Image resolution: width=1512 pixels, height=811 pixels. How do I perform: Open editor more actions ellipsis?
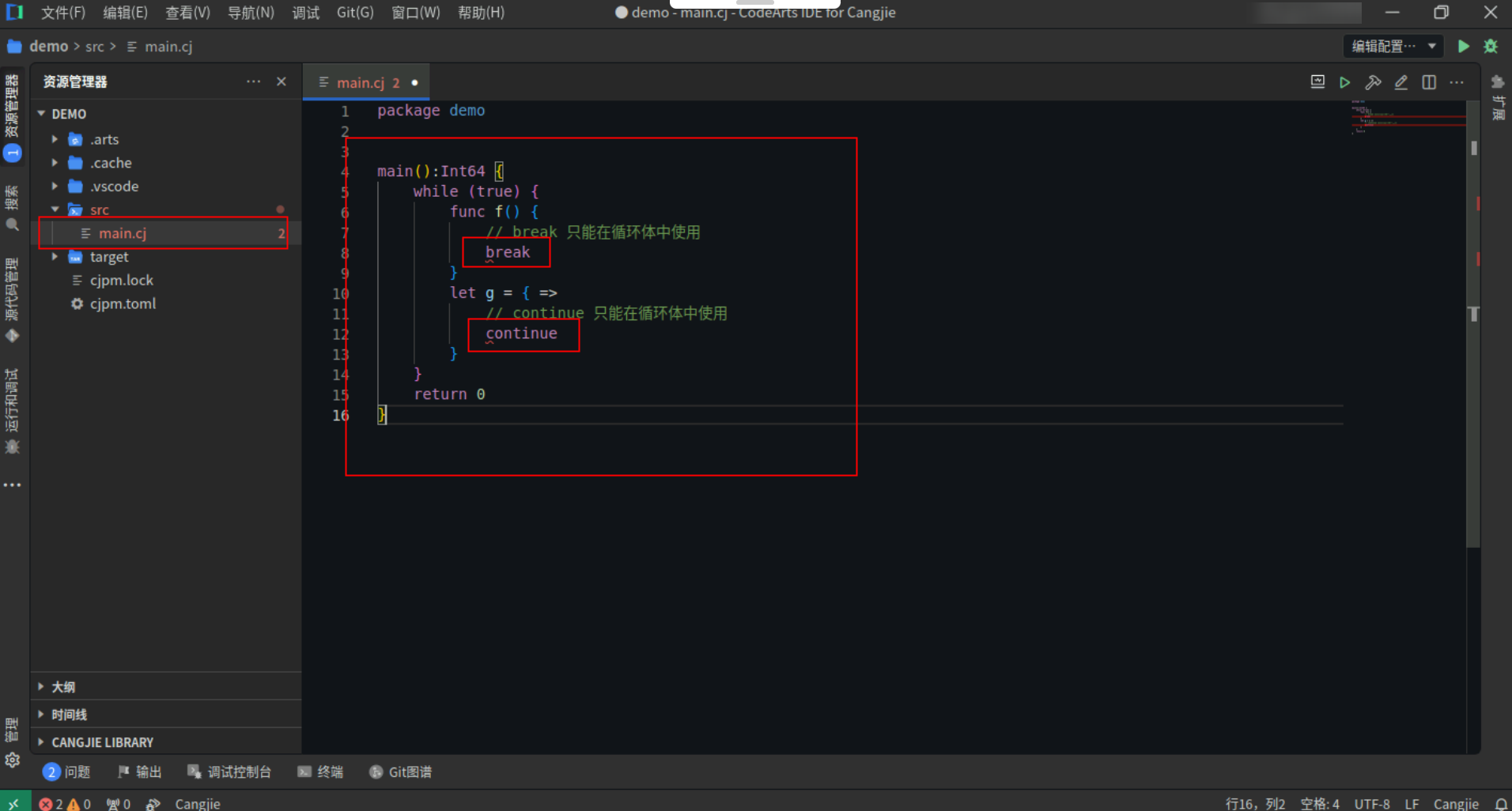[x=1457, y=82]
